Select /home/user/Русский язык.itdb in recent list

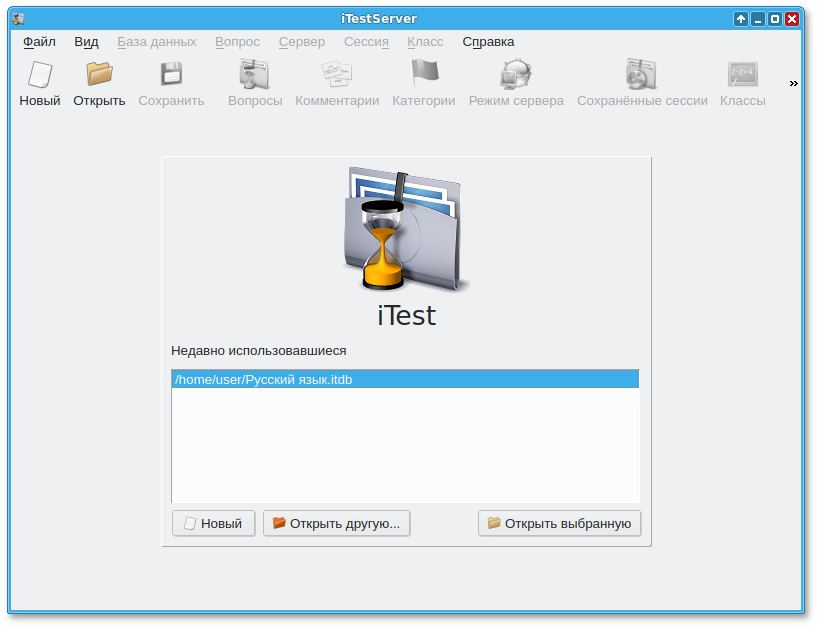tap(405, 379)
